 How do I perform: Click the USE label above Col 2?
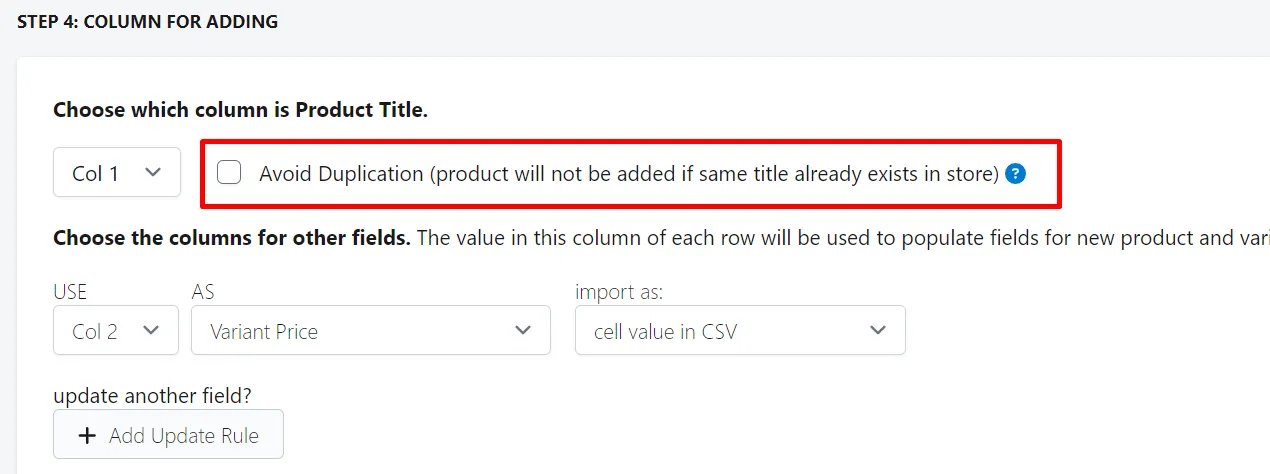point(70,292)
